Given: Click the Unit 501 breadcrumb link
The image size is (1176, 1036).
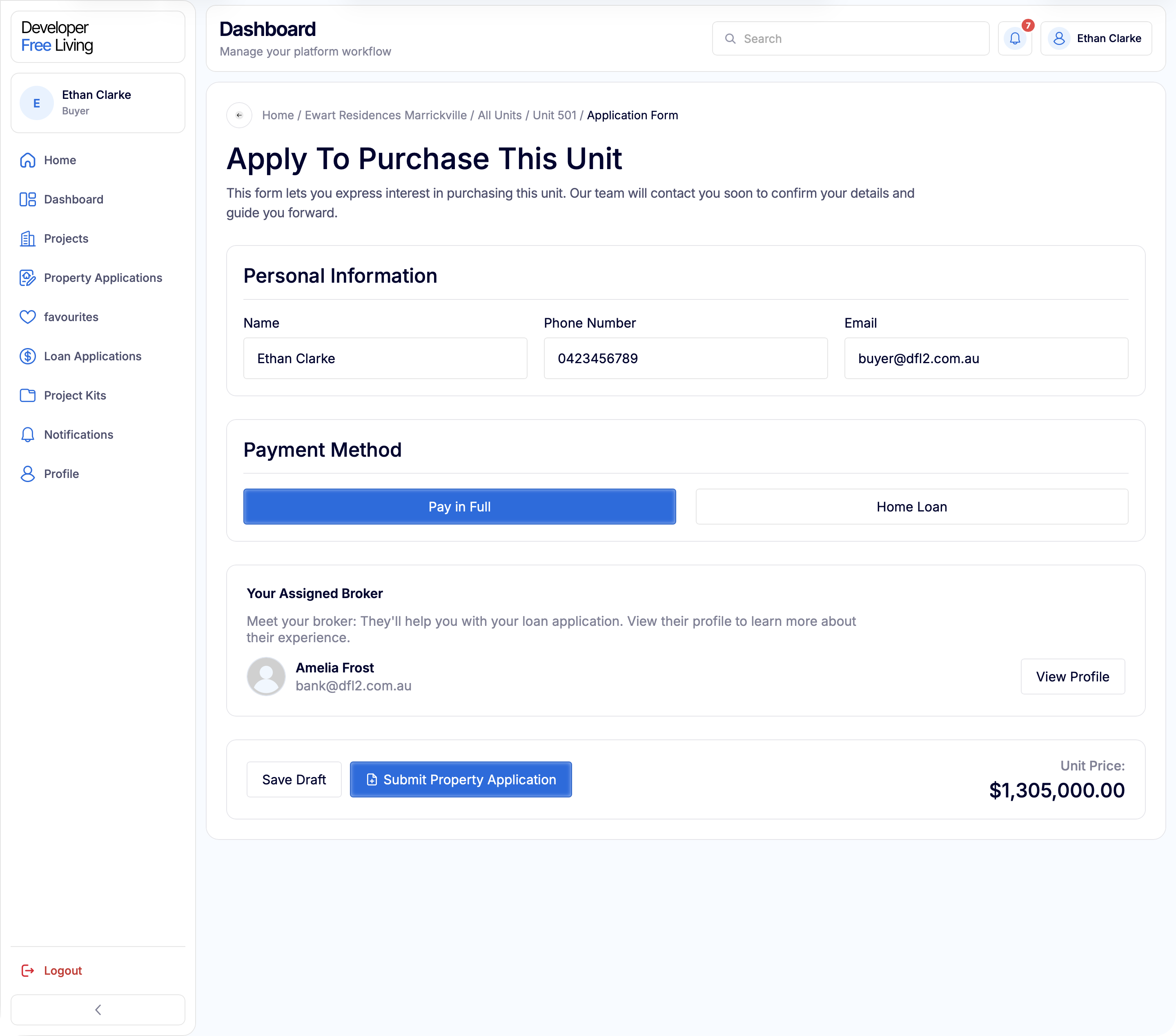Looking at the screenshot, I should 554,115.
